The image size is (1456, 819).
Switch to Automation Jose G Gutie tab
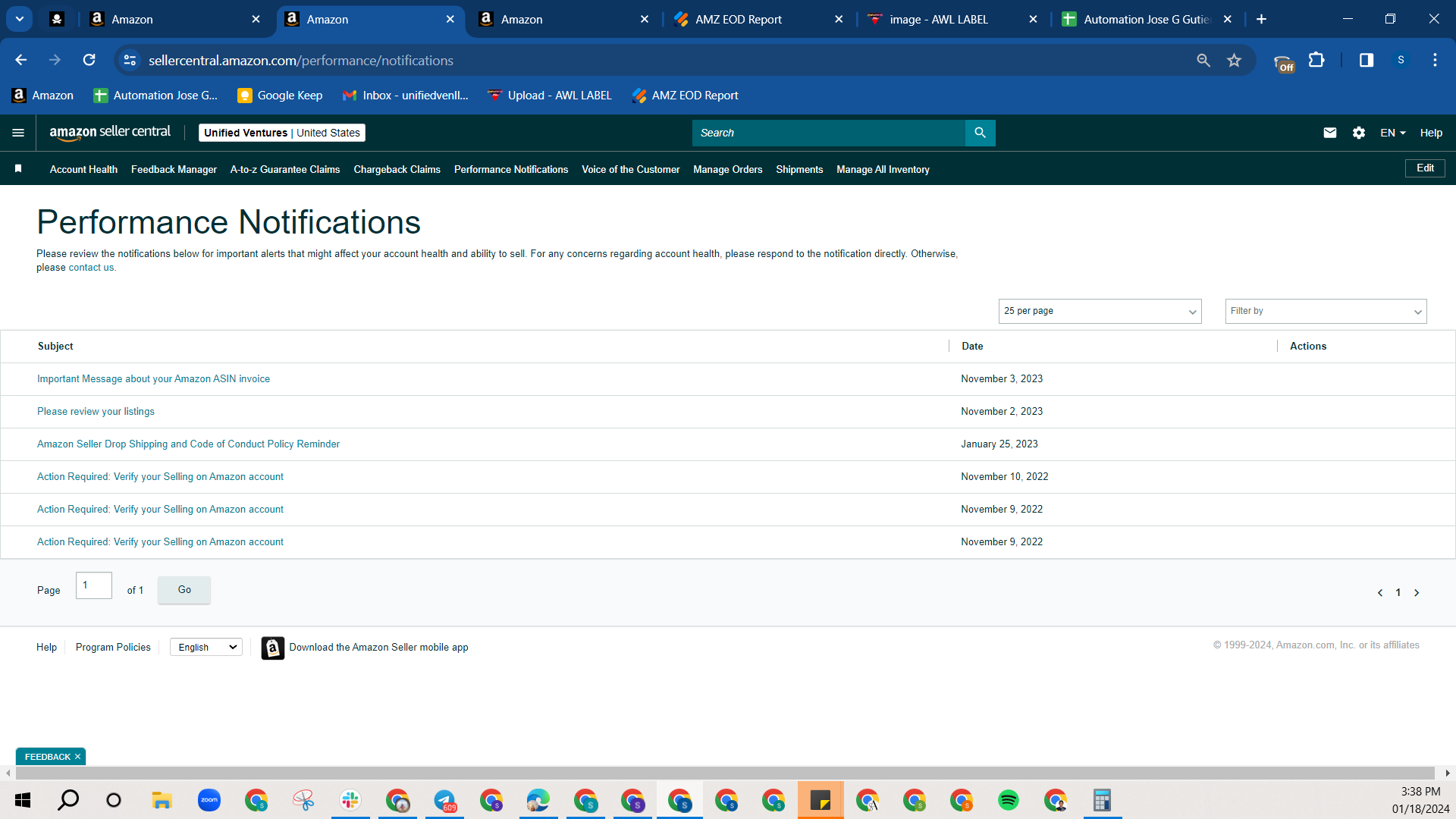(1147, 19)
